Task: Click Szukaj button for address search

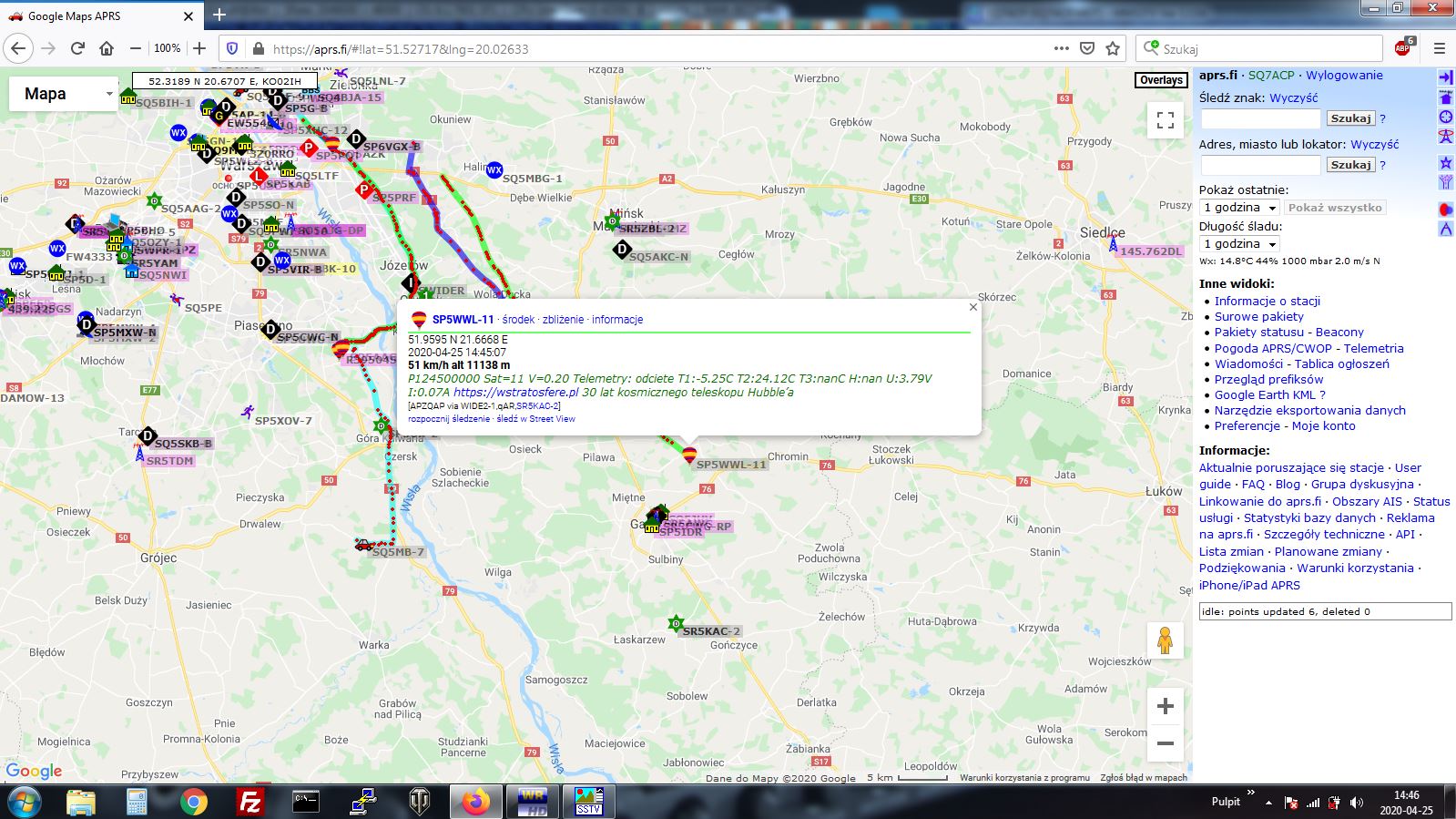Action: coord(1350,165)
